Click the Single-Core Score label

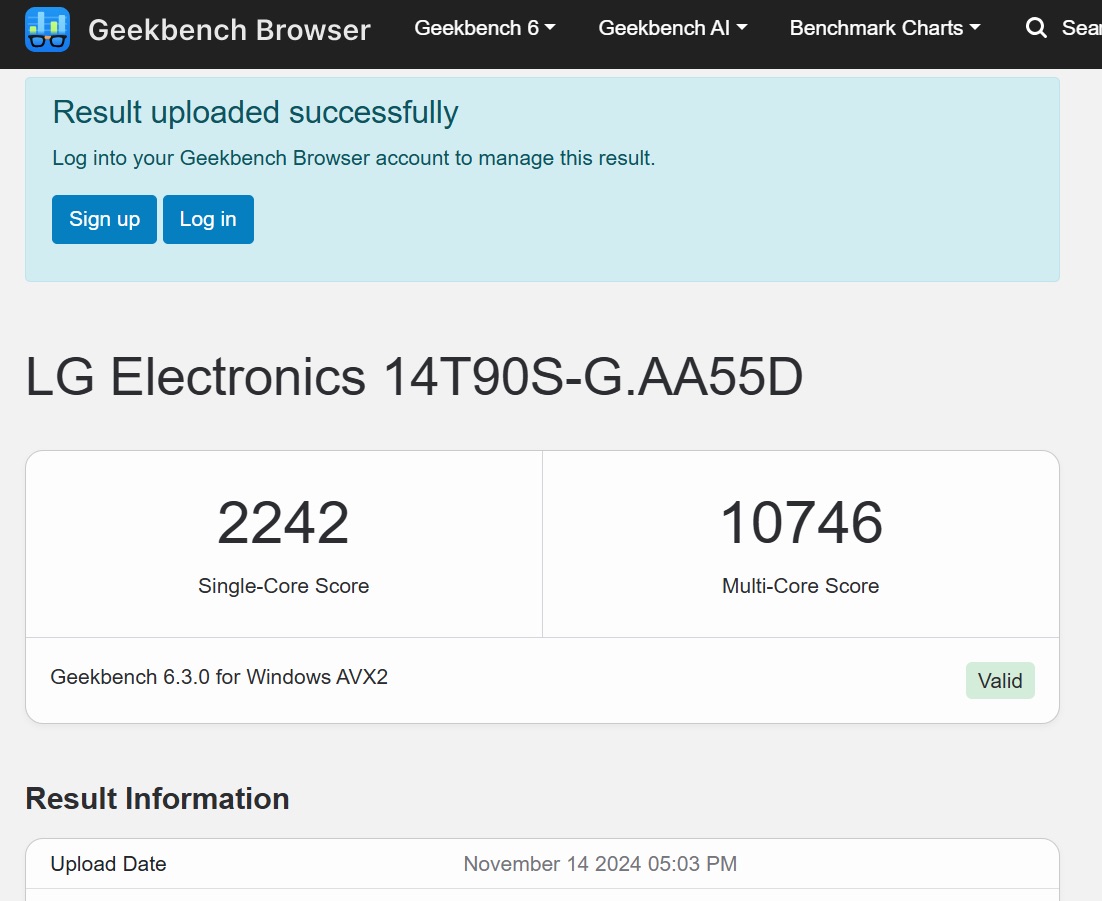283,586
